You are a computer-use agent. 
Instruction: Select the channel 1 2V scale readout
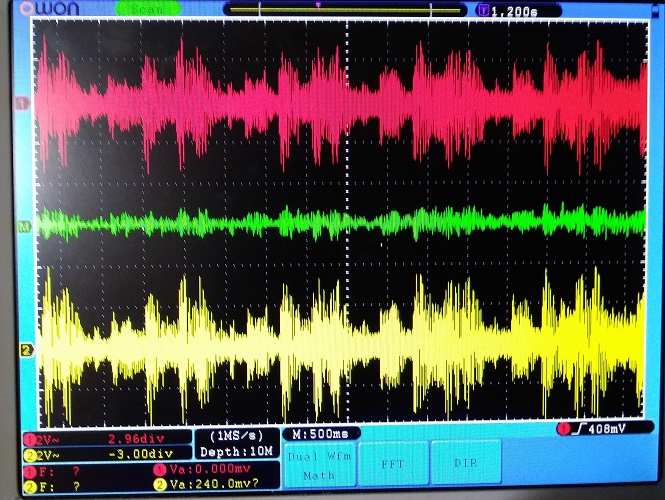coord(47,438)
